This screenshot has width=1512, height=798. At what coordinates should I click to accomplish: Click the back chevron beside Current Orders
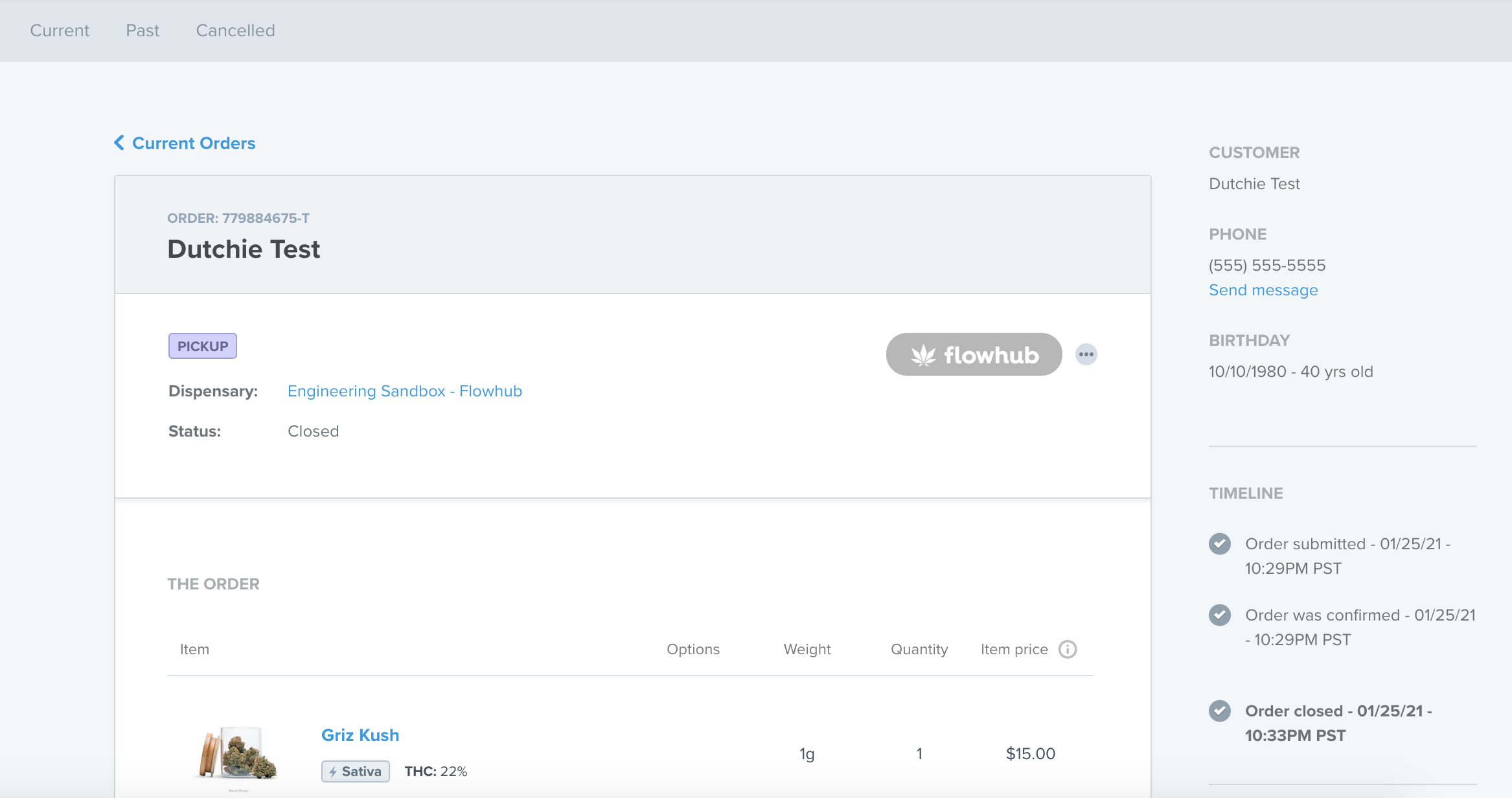[119, 142]
